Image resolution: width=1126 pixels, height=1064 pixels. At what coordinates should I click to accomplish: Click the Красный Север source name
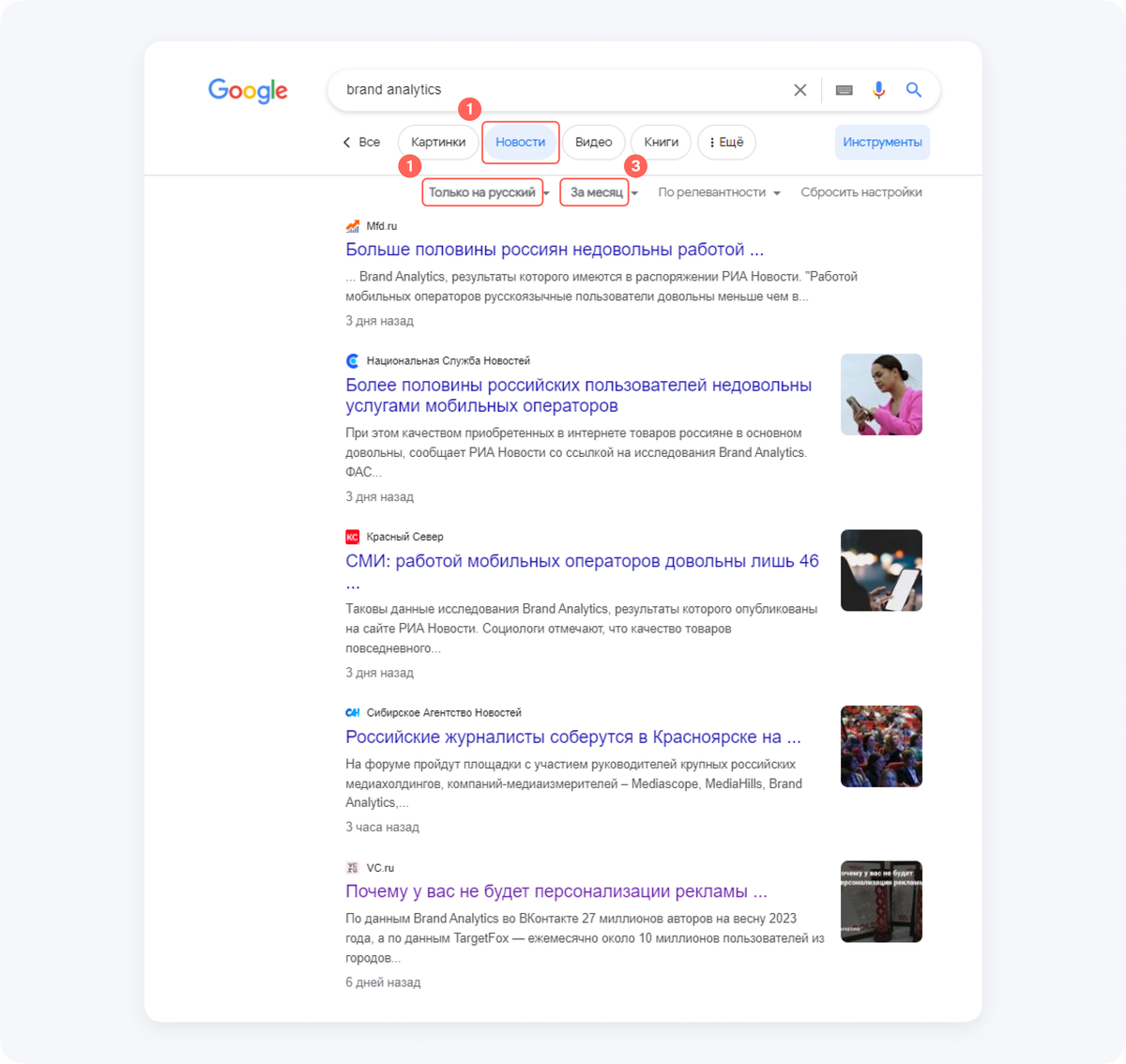[x=405, y=537]
